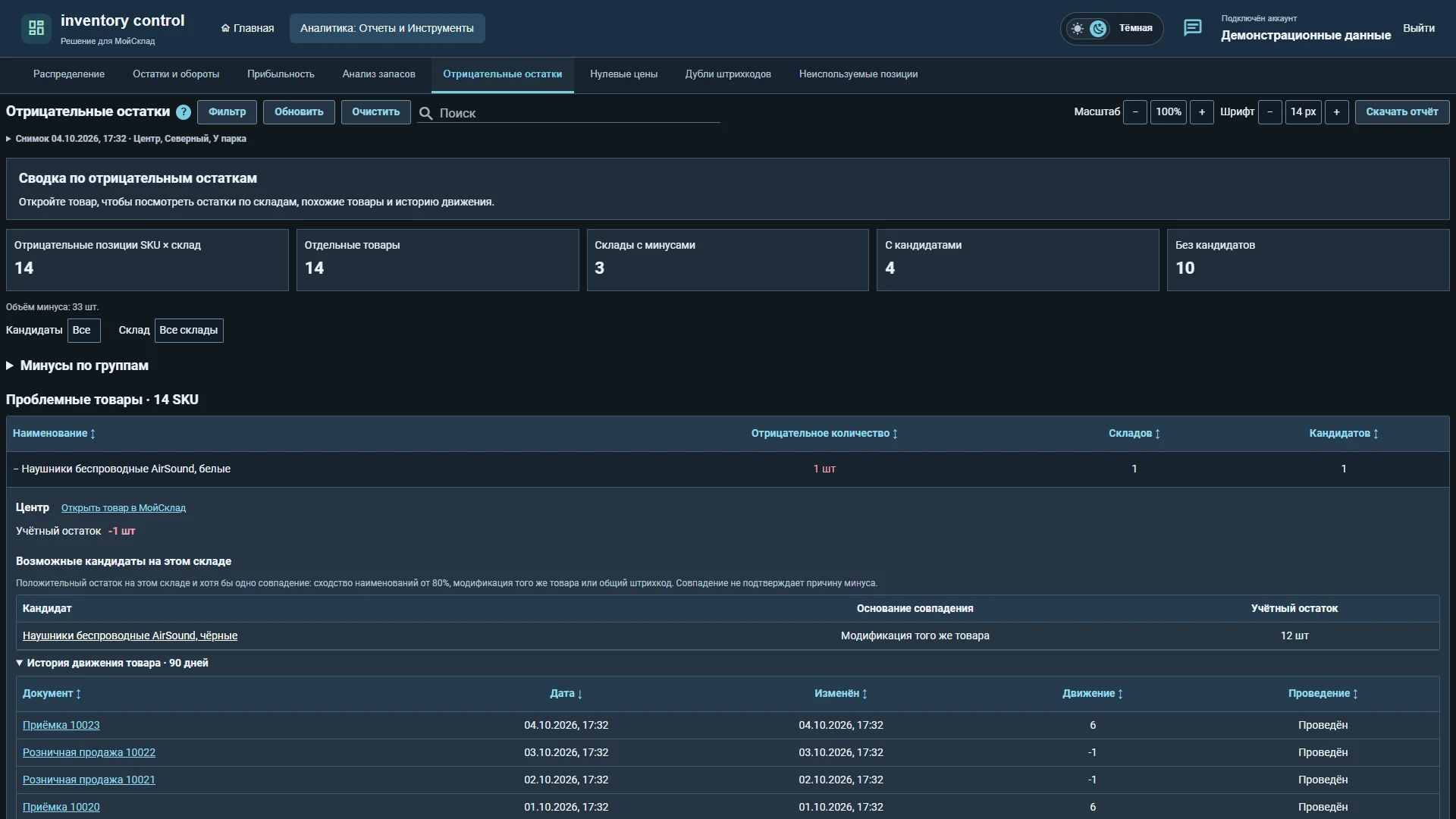Click the inventory control logo icon
Viewport: 1456px width, 819px height.
click(x=36, y=28)
